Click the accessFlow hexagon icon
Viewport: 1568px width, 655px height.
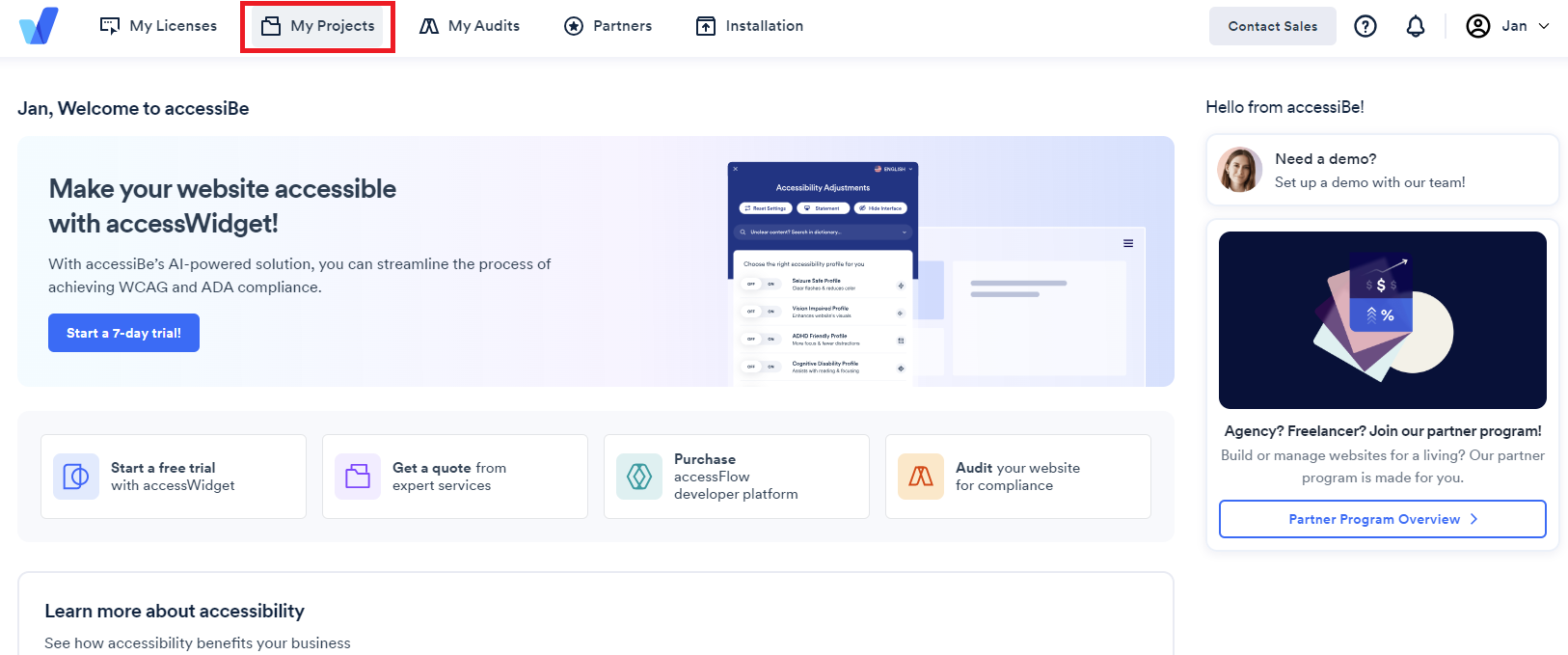point(639,477)
